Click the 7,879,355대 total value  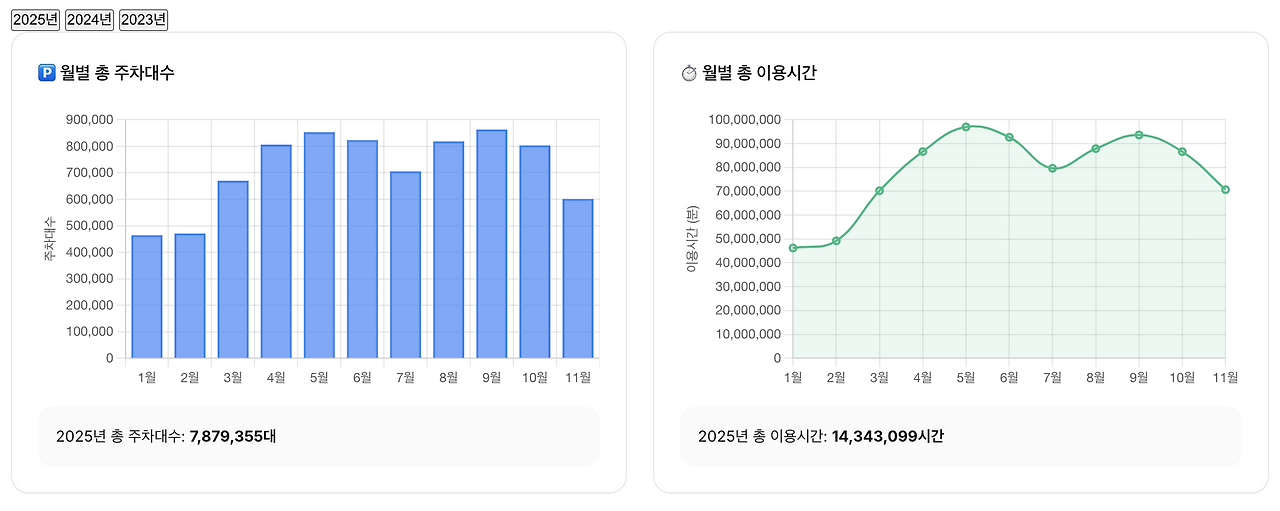(x=233, y=436)
